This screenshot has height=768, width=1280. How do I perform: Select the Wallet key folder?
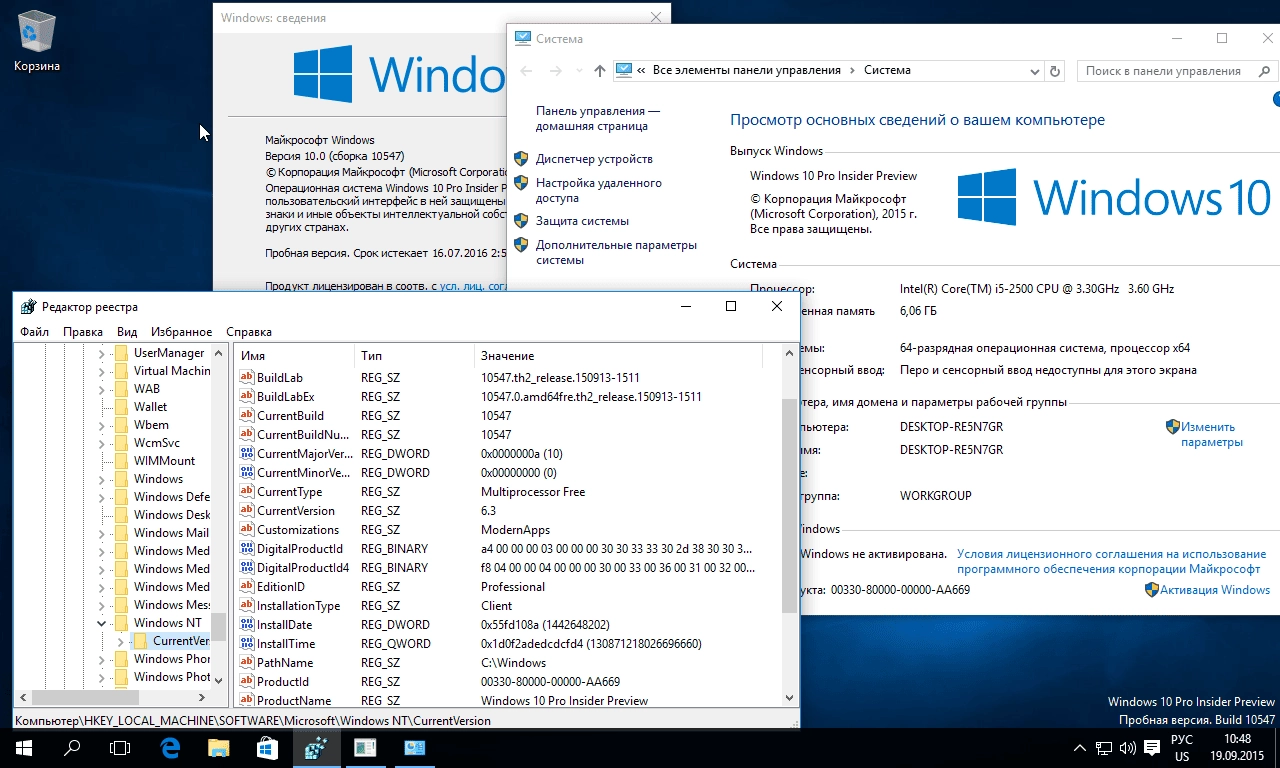click(150, 407)
